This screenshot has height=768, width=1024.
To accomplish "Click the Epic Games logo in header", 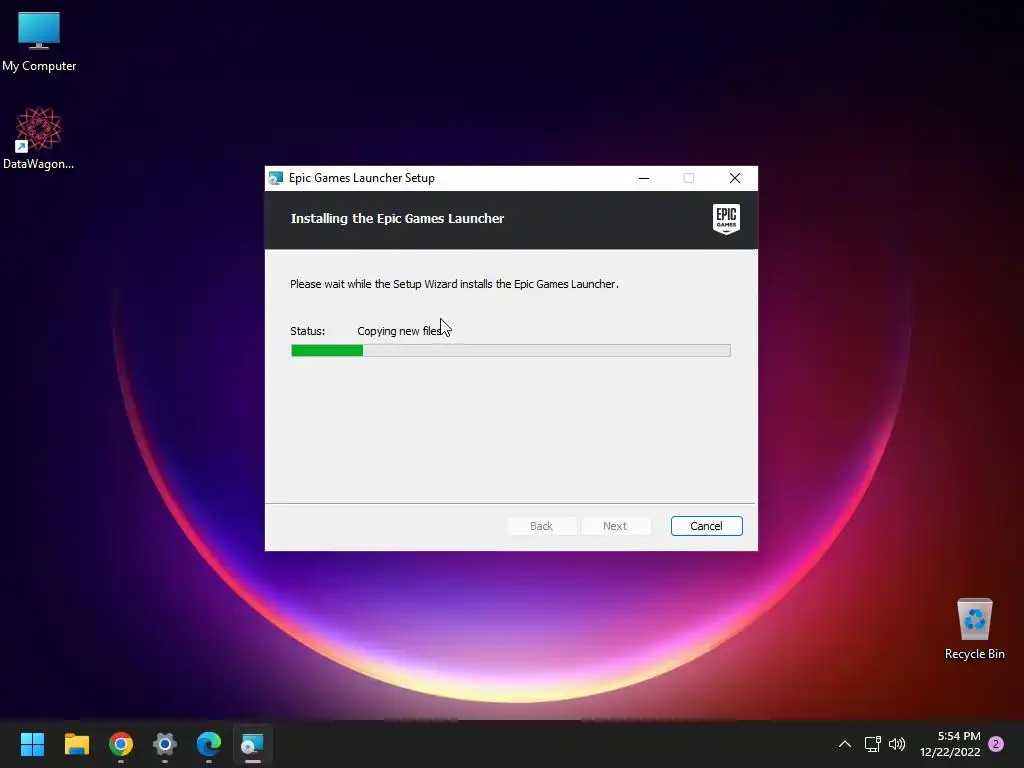I will tap(726, 219).
